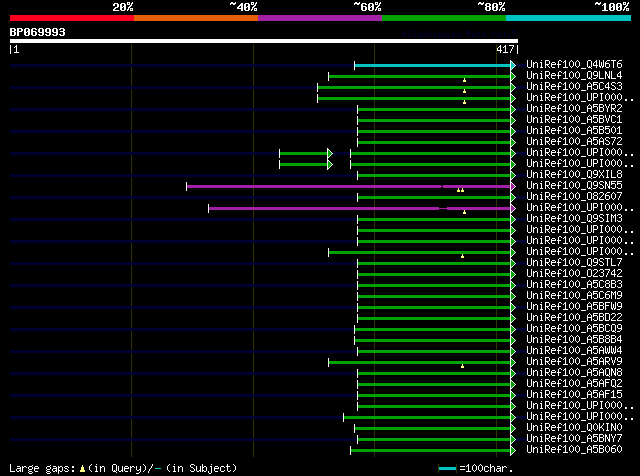Click the query name BP069993
This screenshot has height=476, width=640.
pyautogui.click(x=38, y=32)
